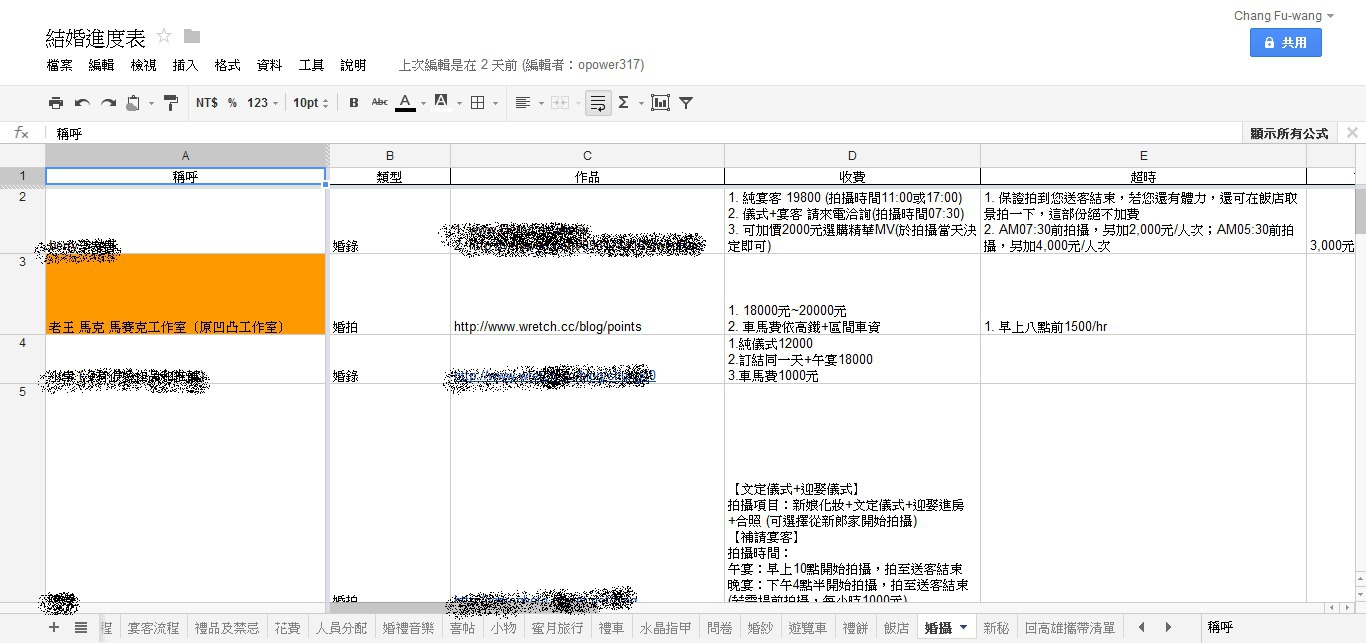Activate the paint format roller

coord(170,103)
